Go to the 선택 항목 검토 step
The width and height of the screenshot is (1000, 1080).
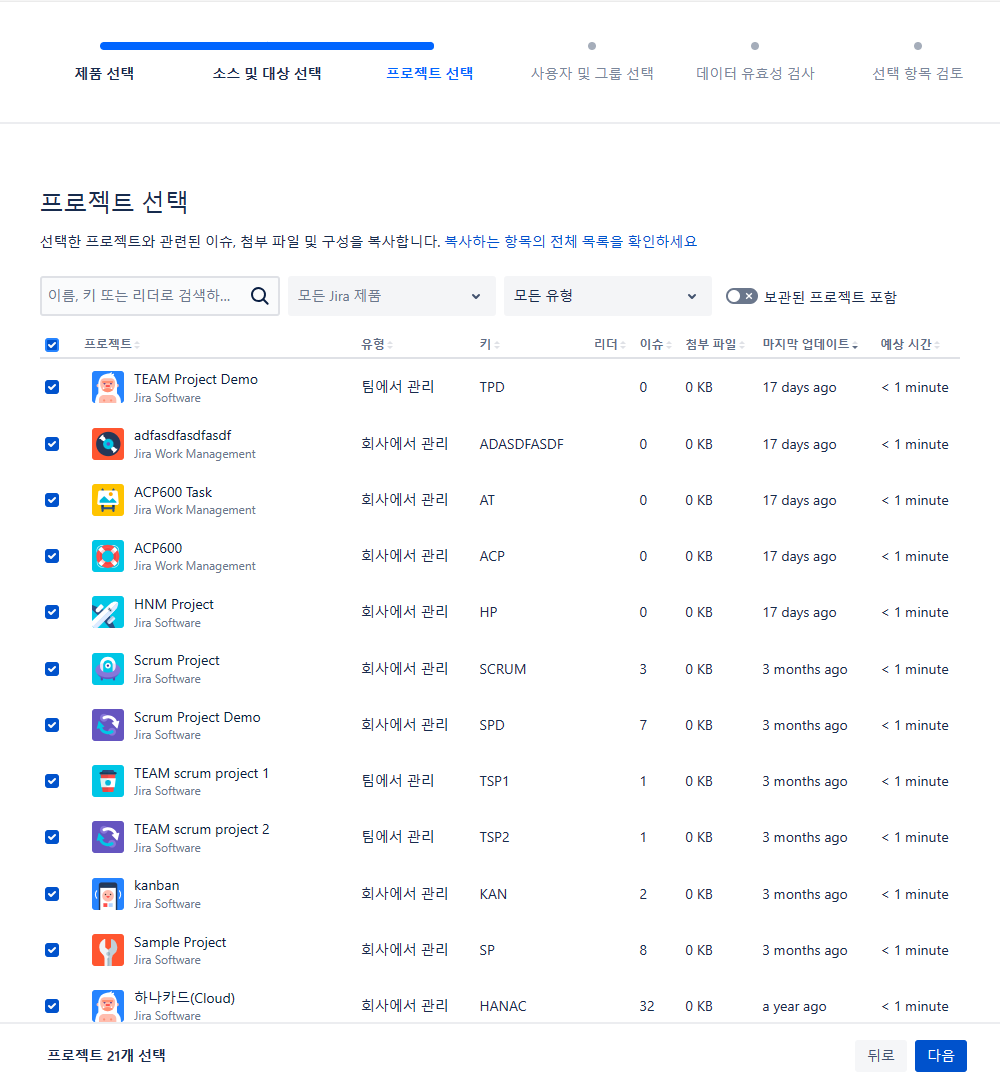[x=917, y=73]
